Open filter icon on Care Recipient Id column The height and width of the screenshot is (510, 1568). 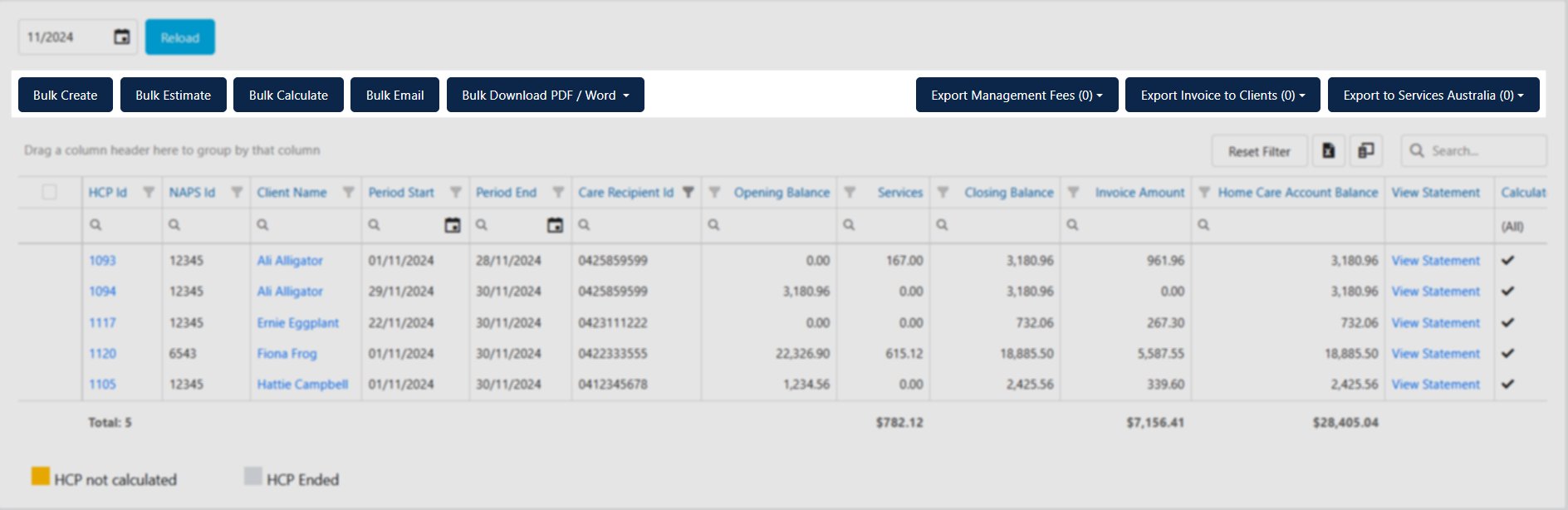(688, 192)
